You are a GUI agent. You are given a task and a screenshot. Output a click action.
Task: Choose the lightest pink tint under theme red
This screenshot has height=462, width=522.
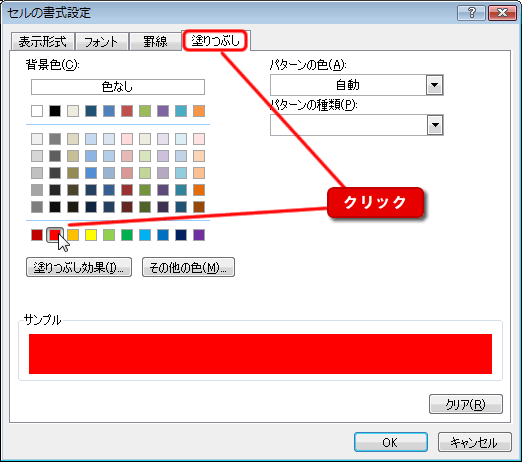127,139
